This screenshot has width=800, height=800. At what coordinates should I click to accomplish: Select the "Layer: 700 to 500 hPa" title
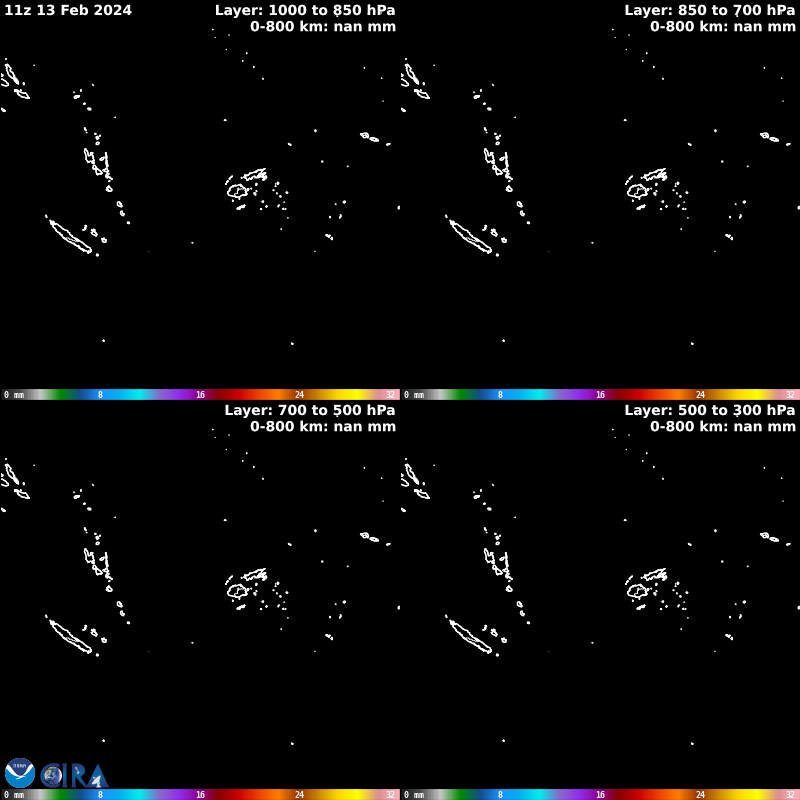310,410
